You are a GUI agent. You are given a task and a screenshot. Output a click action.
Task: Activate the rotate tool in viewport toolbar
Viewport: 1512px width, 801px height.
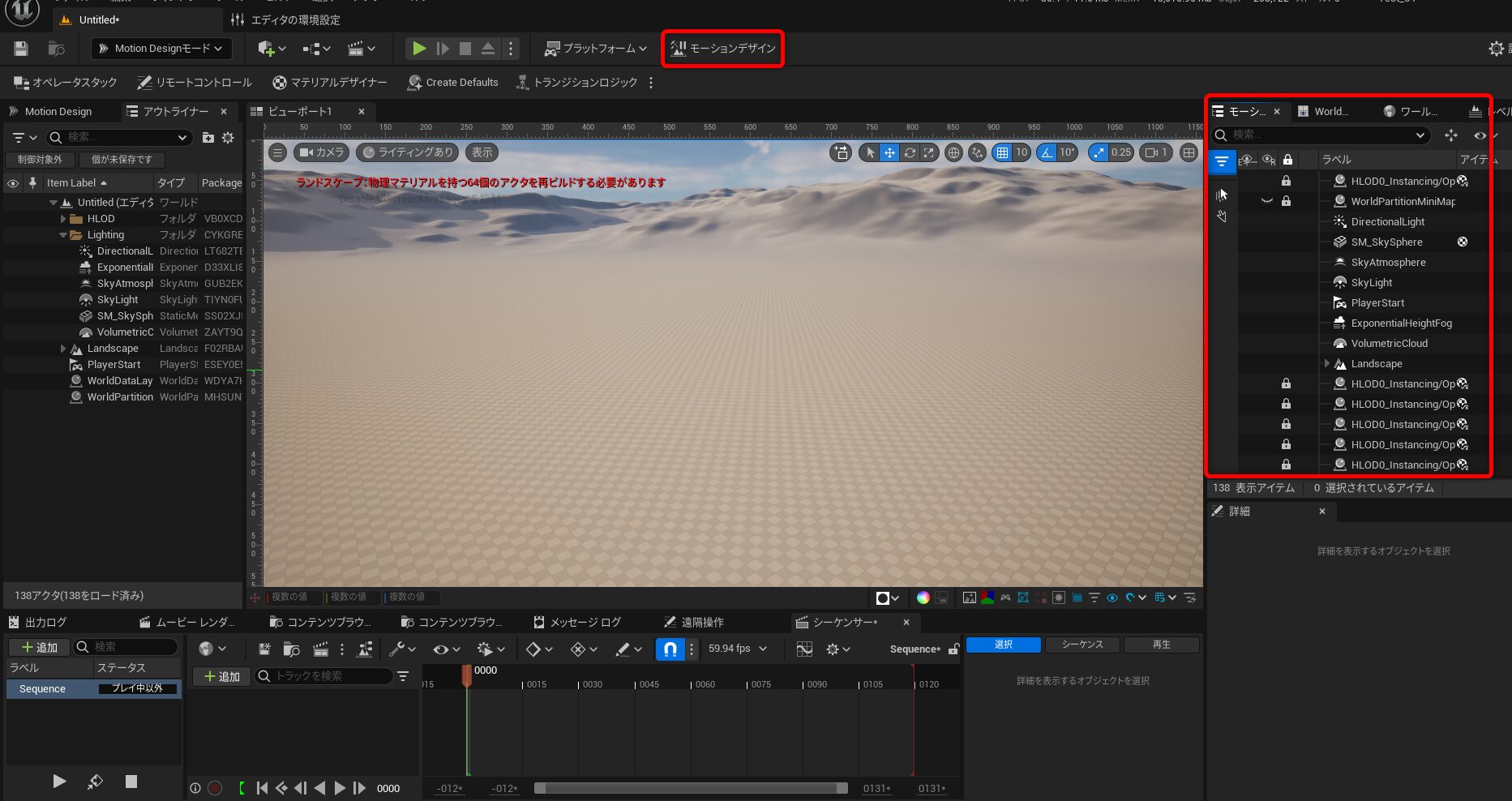coord(910,152)
